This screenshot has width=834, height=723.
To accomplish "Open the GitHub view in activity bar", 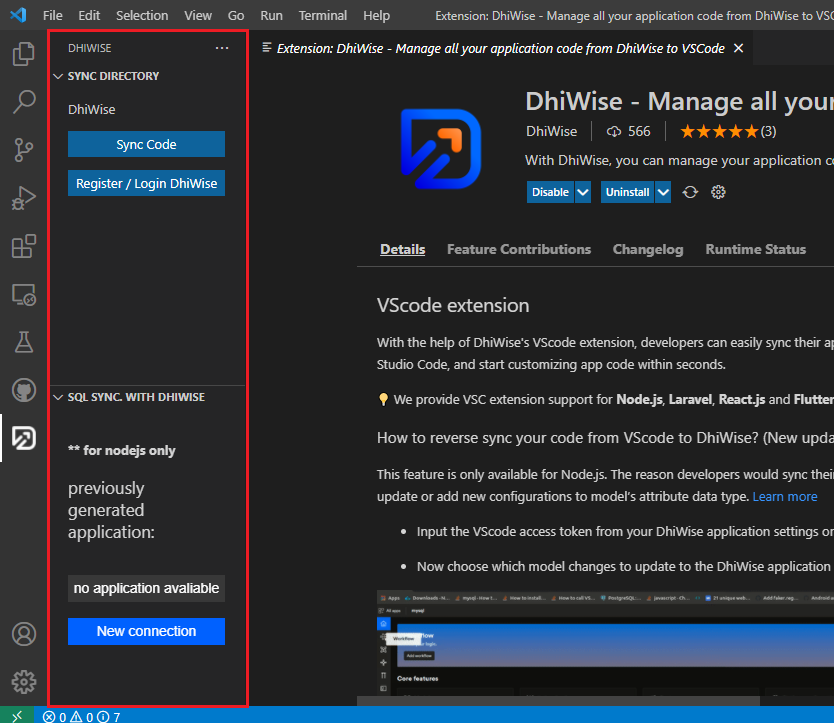I will click(23, 390).
